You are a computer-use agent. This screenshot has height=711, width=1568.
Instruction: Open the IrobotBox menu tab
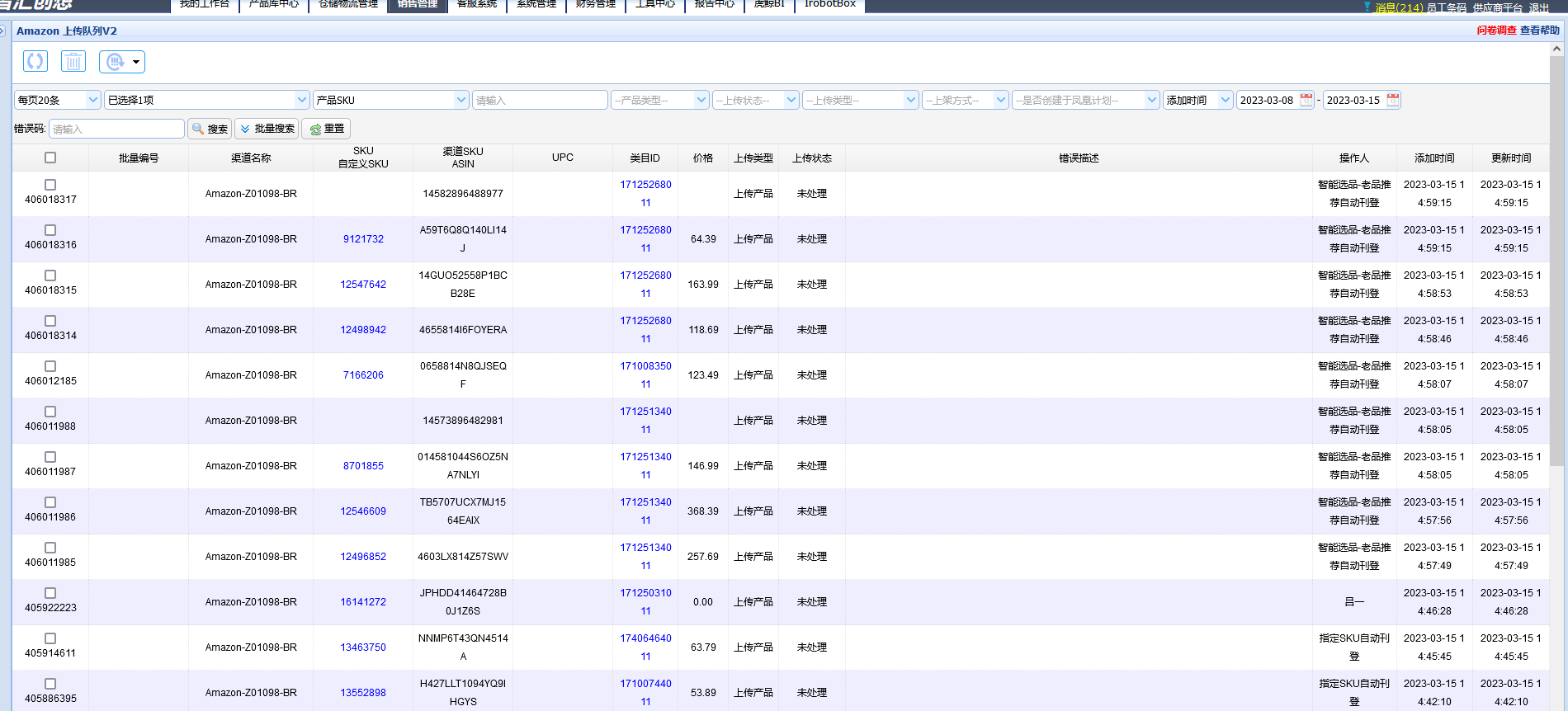pos(830,5)
